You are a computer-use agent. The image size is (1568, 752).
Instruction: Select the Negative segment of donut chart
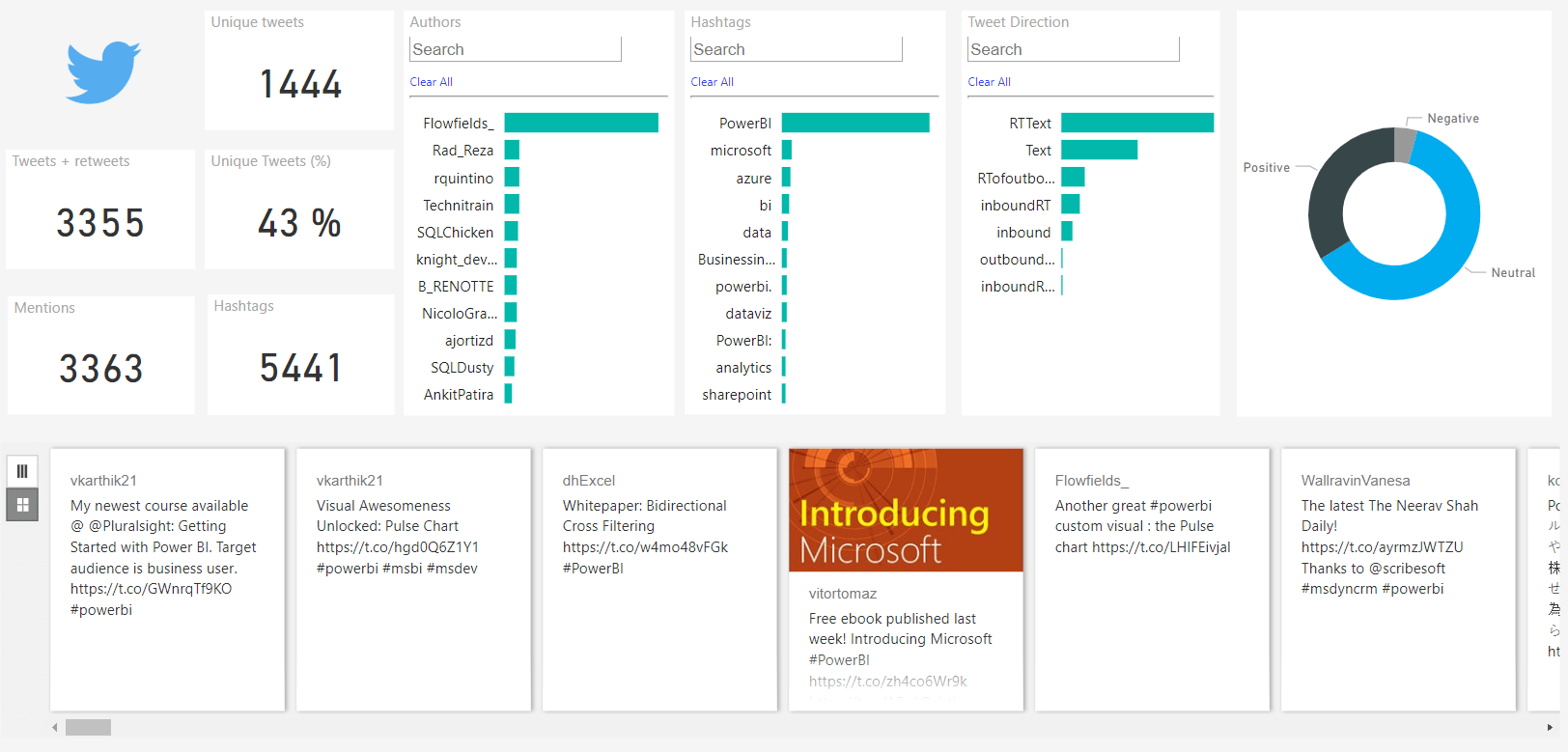pyautogui.click(x=1405, y=144)
